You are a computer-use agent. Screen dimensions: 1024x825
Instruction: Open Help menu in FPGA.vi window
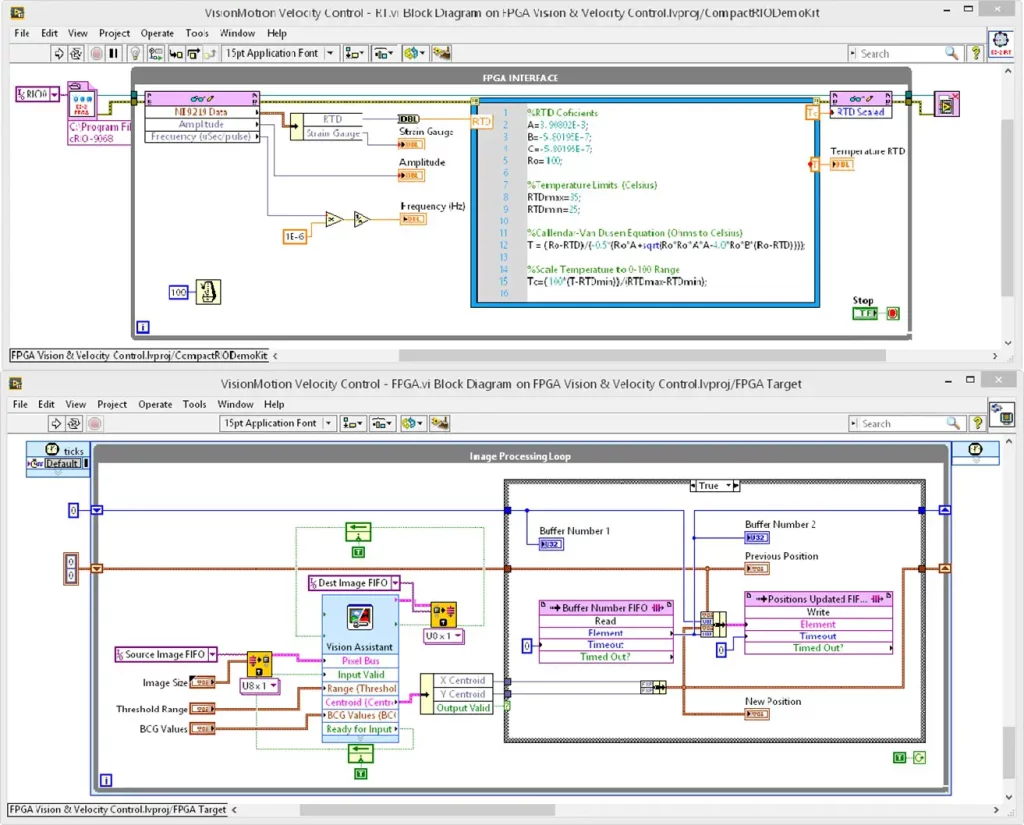(274, 404)
